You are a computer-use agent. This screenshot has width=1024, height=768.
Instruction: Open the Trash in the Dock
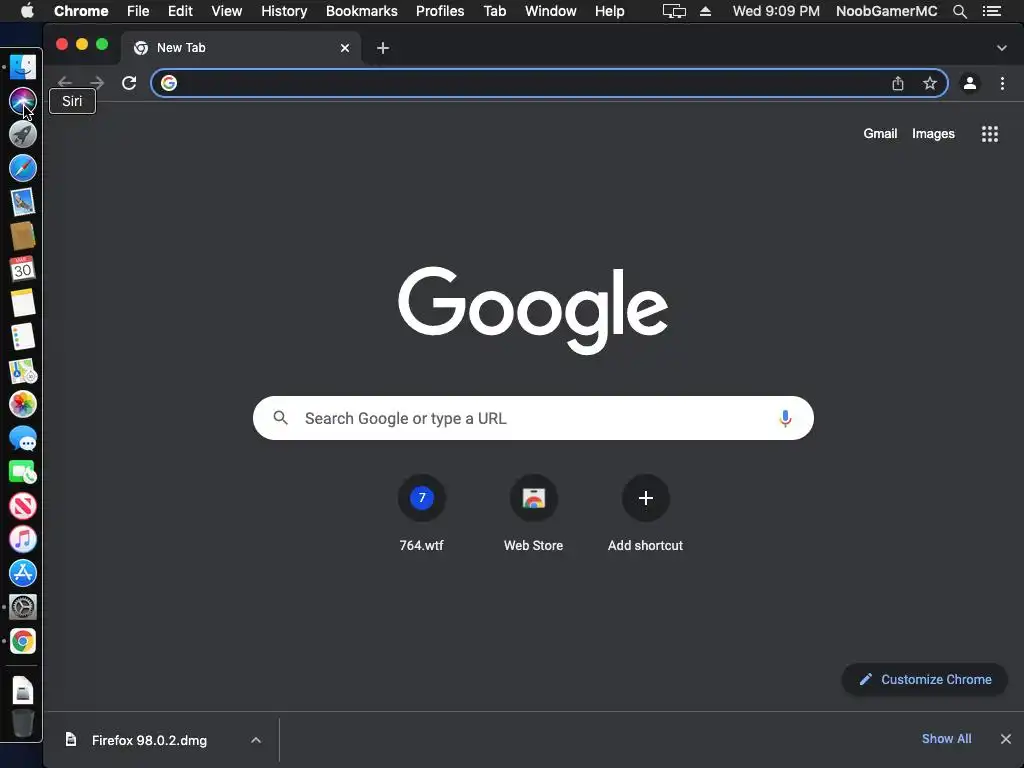(23, 723)
